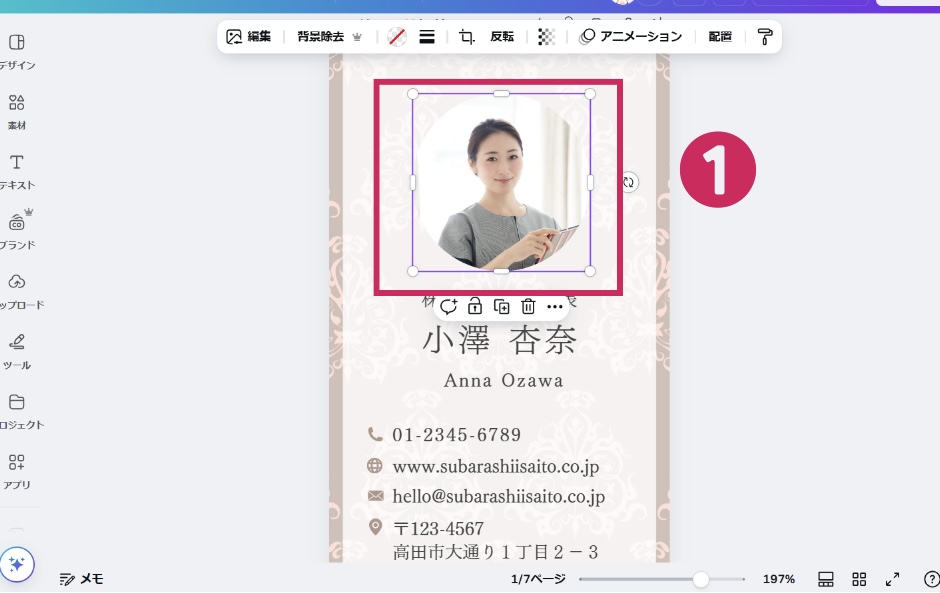Open the Canva AI assistant sparkle button
The width and height of the screenshot is (940, 593).
pos(18,565)
